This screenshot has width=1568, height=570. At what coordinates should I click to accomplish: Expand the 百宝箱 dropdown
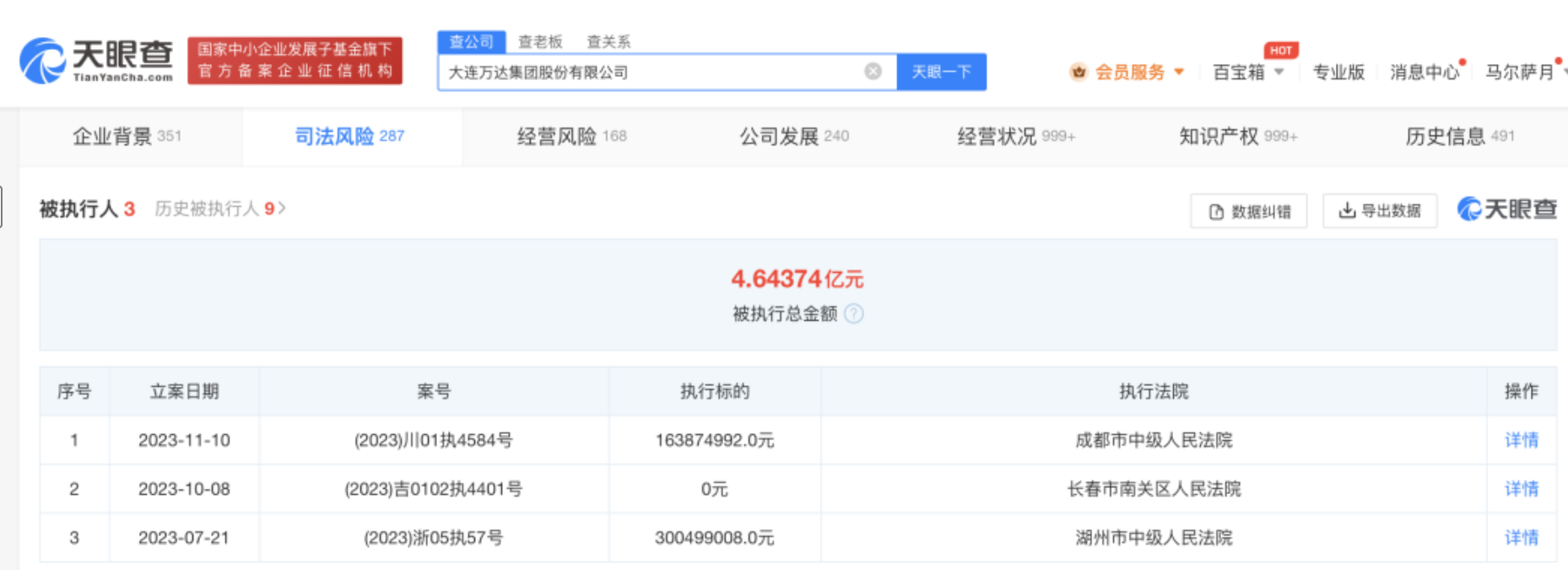click(1279, 72)
